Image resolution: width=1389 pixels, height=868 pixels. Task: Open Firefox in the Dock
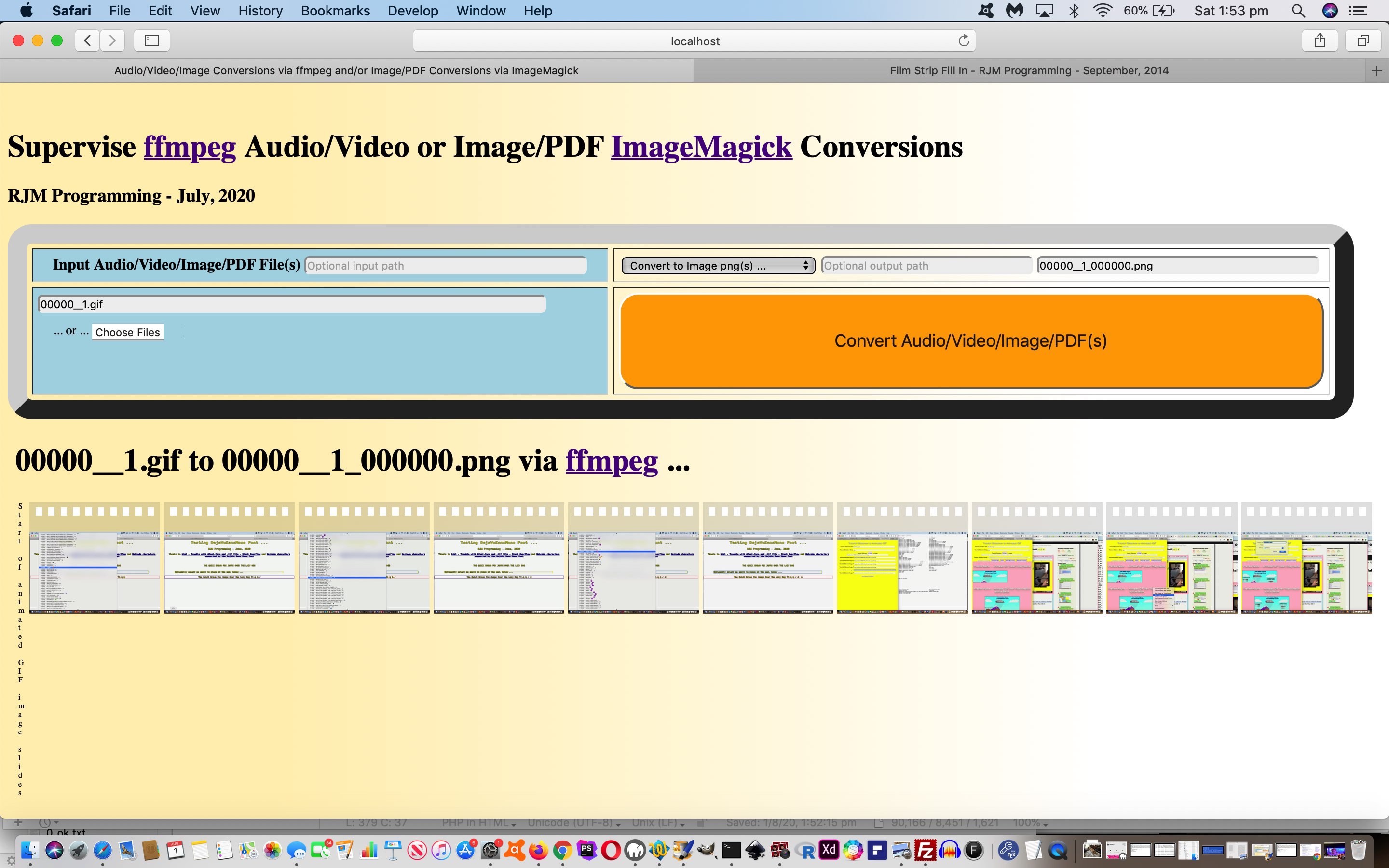(x=538, y=850)
